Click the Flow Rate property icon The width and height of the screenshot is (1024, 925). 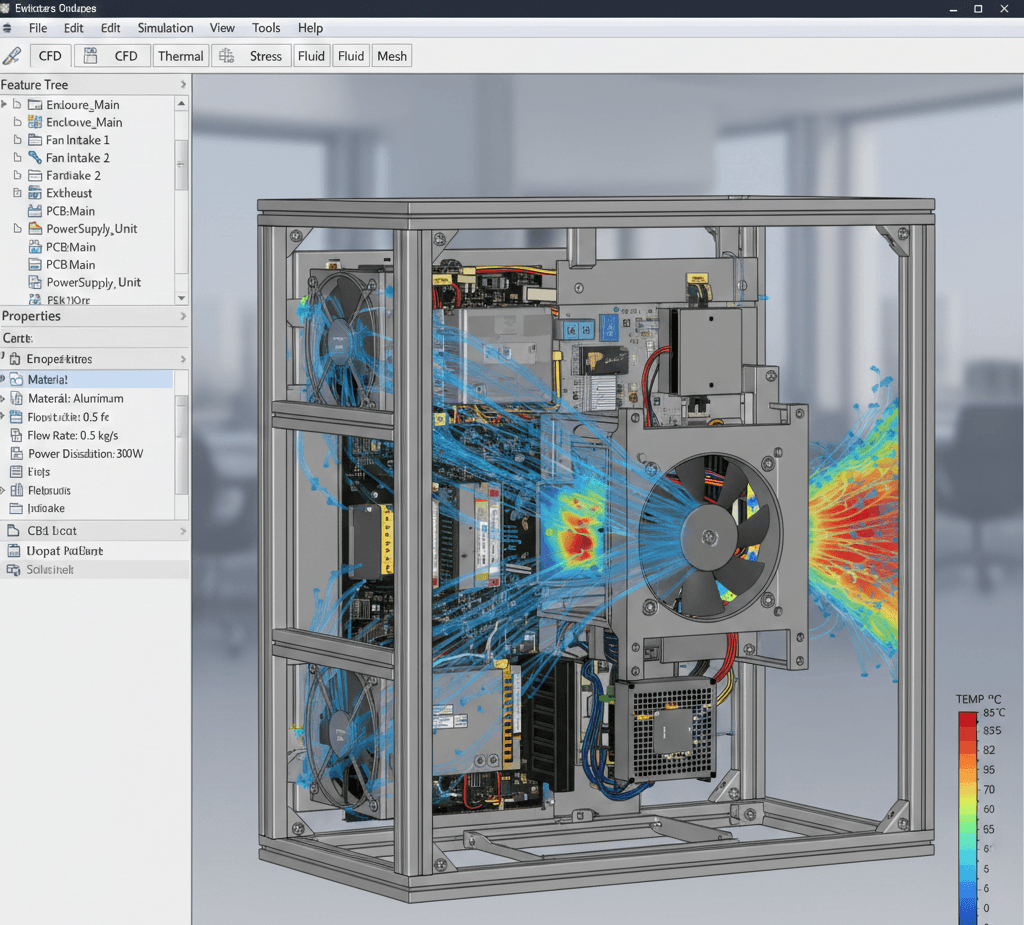pos(16,435)
